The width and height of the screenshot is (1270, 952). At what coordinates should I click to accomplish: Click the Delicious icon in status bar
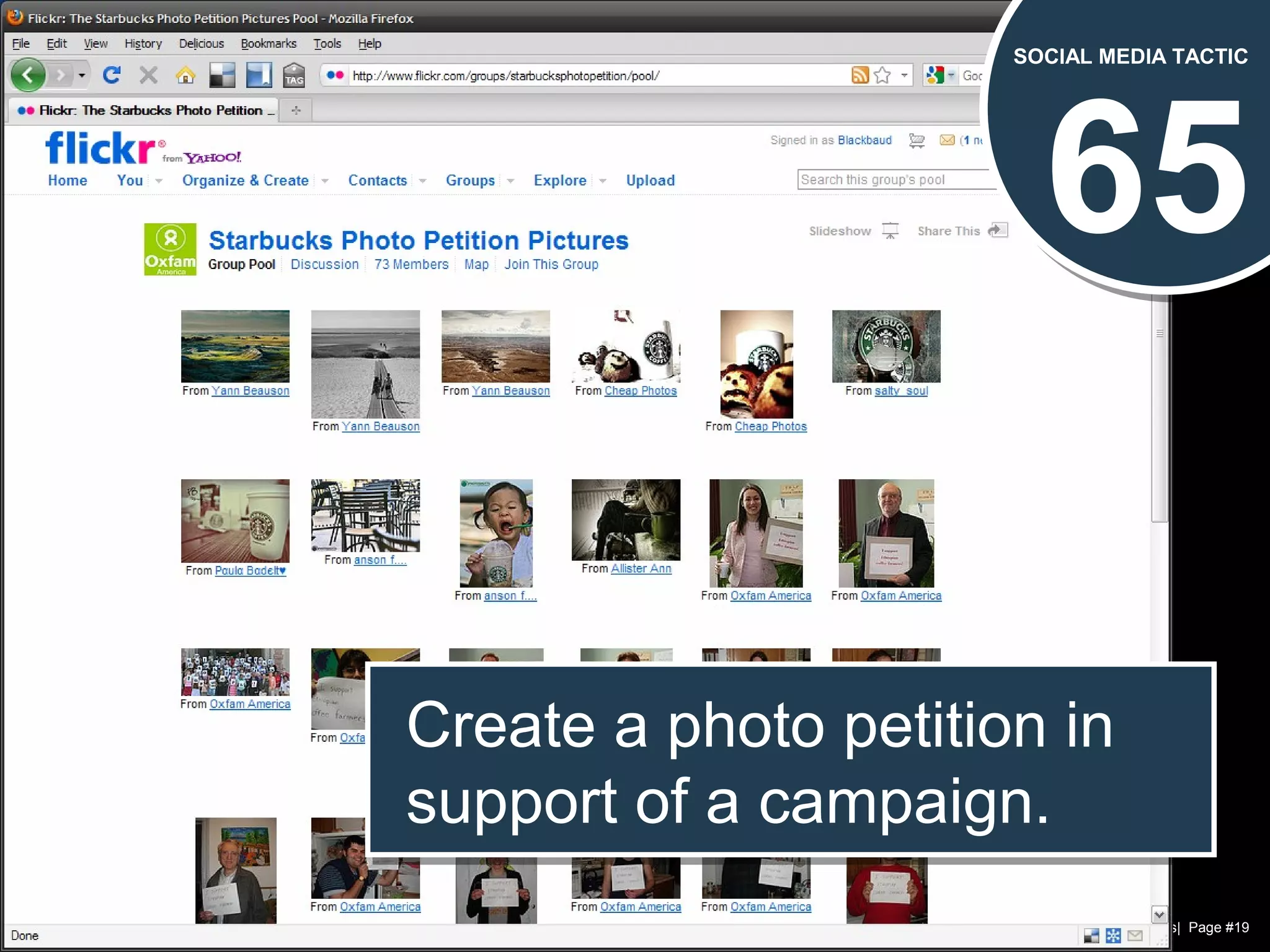[1091, 936]
